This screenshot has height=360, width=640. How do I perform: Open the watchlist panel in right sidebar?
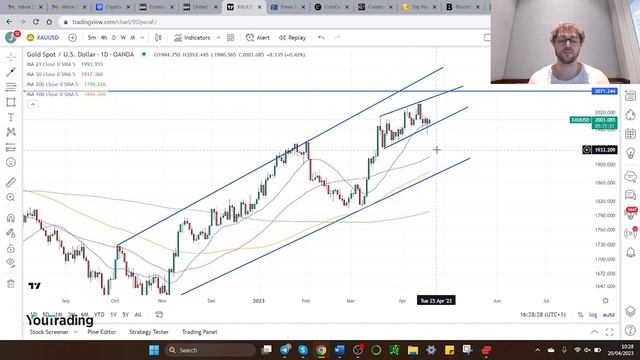631,96
